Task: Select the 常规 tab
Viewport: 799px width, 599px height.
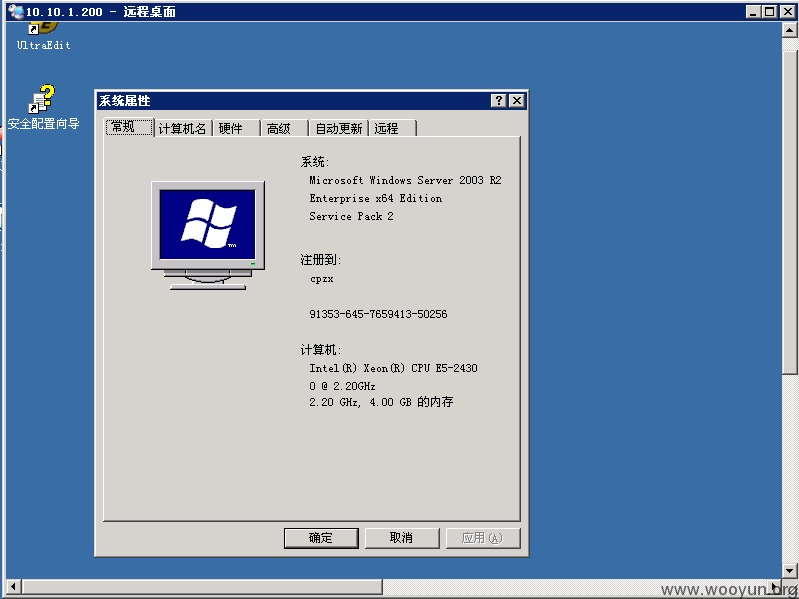Action: click(x=129, y=127)
